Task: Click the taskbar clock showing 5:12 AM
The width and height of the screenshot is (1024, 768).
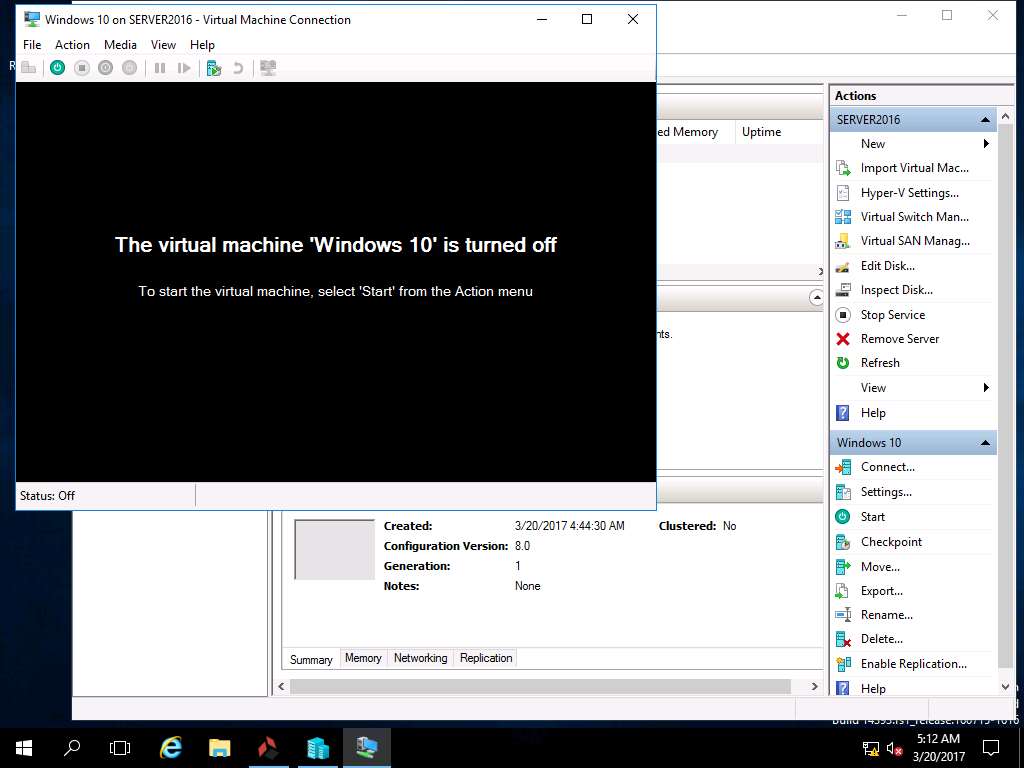Action: tap(938, 748)
